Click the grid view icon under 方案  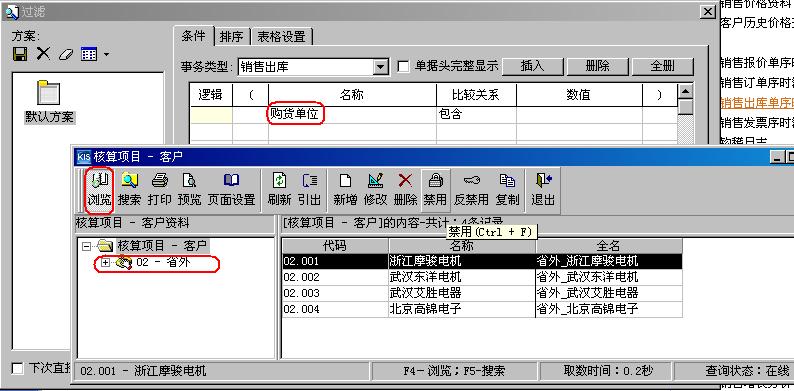pos(89,54)
